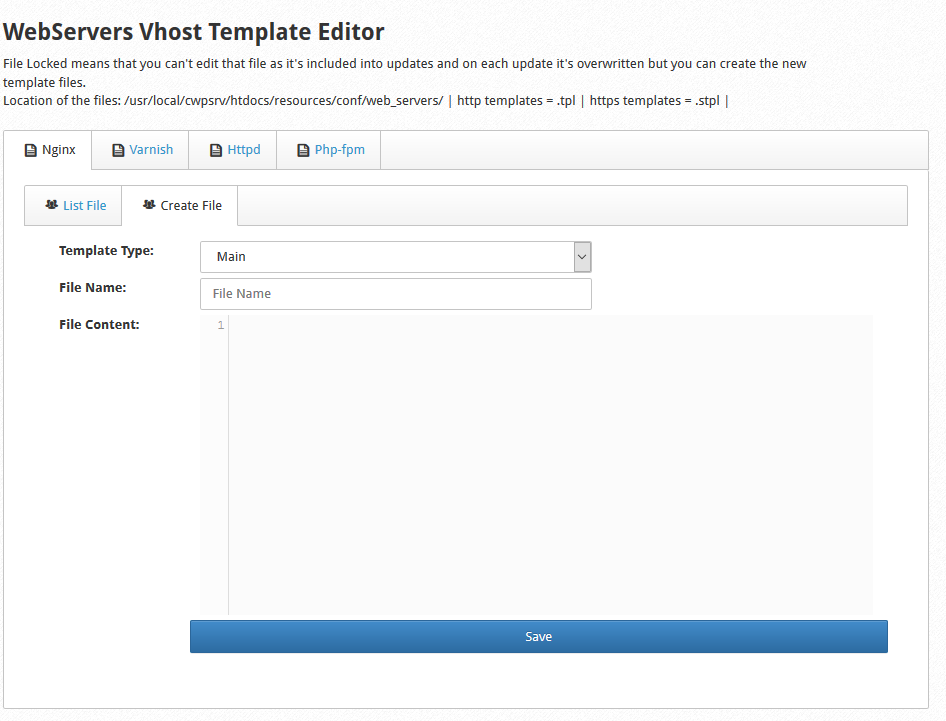Screen dimensions: 946x721
Task: Switch to the Httpd tab
Action: coord(232,150)
